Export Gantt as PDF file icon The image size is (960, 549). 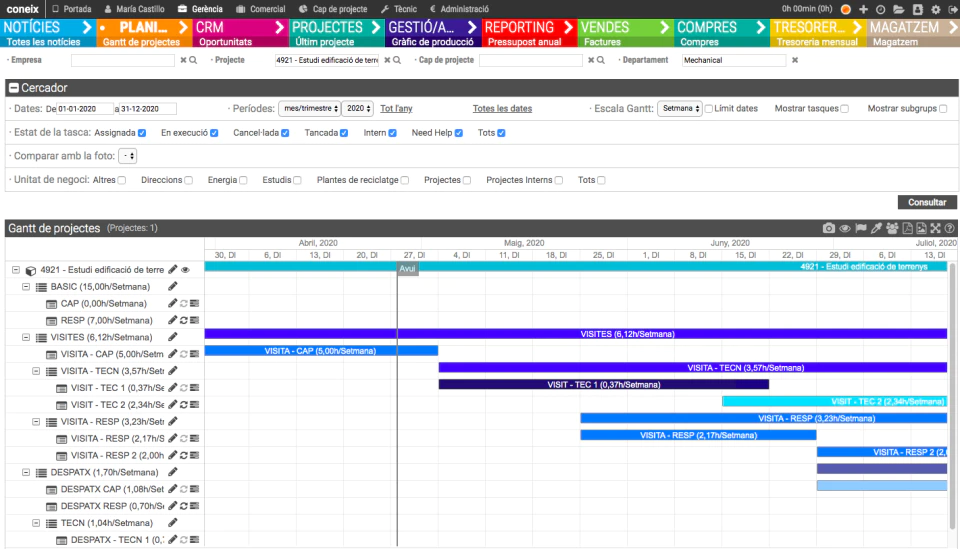(x=907, y=228)
